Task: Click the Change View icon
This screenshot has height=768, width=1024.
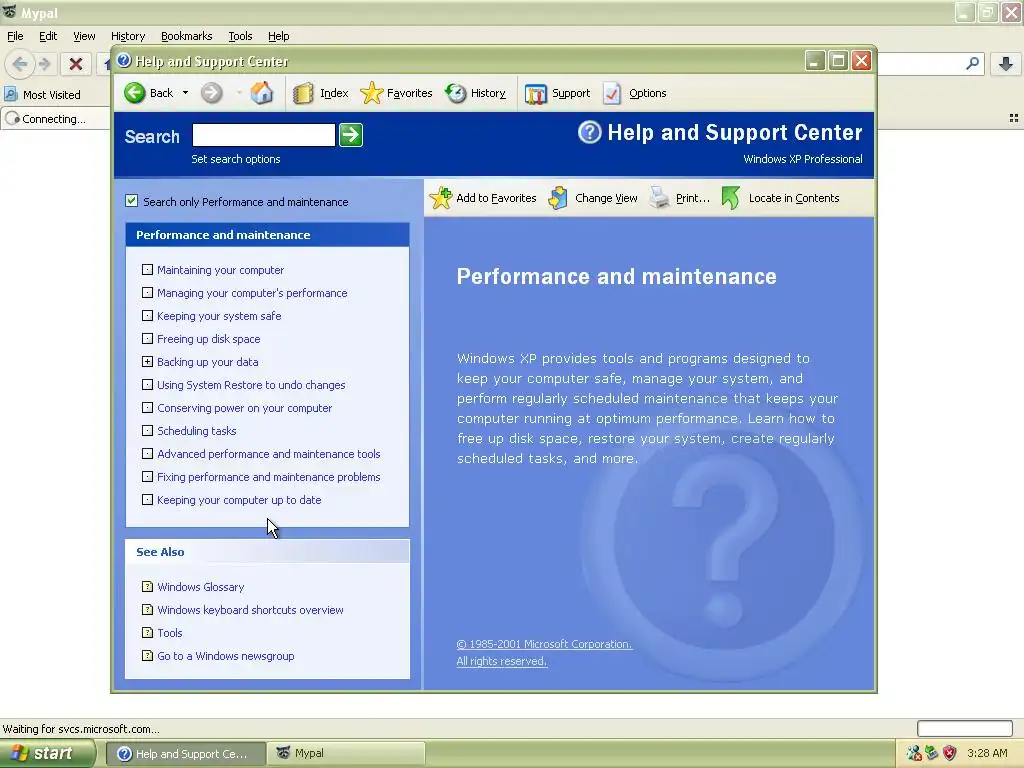Action: point(558,198)
